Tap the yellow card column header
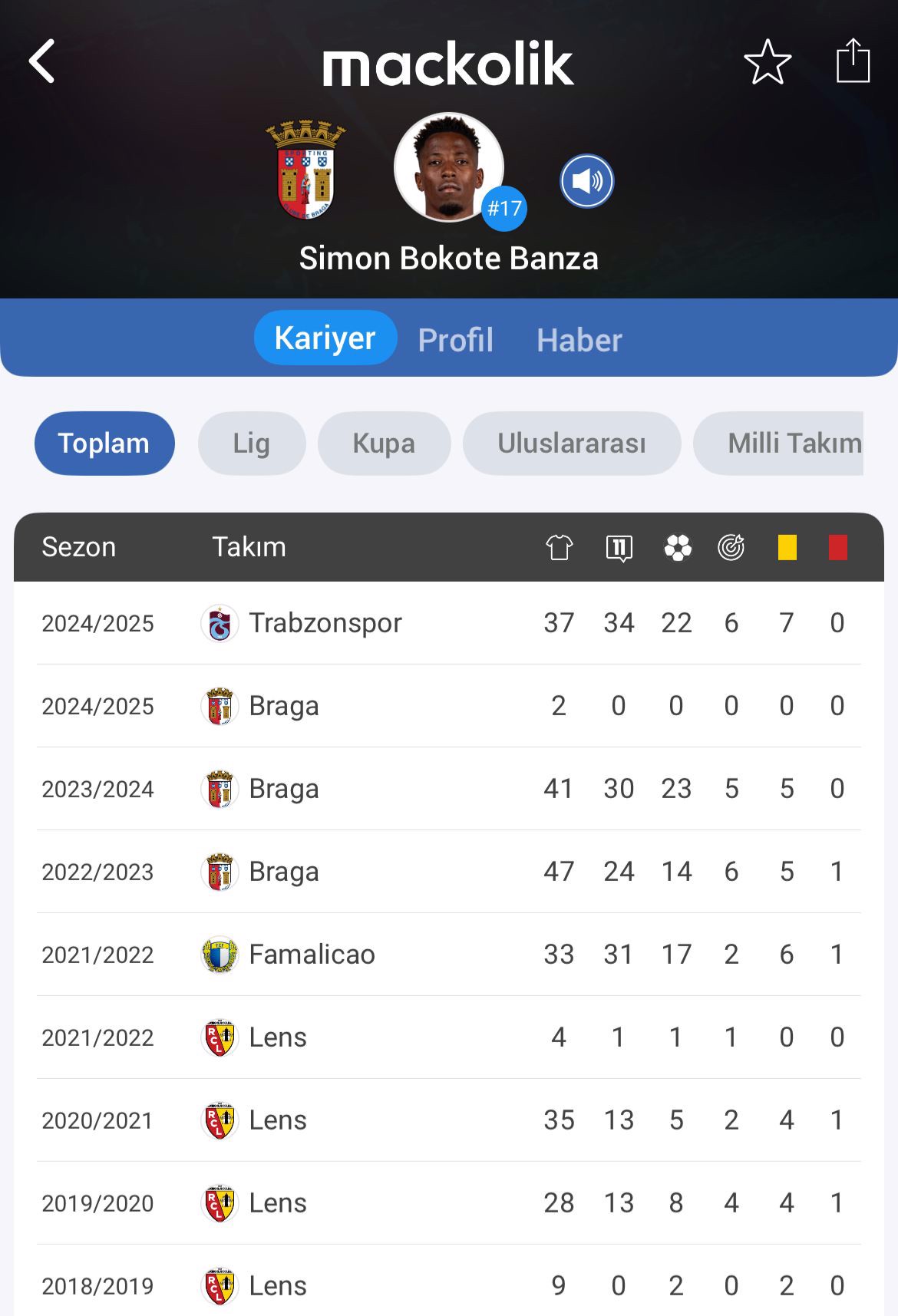The image size is (898, 1316). click(x=787, y=547)
